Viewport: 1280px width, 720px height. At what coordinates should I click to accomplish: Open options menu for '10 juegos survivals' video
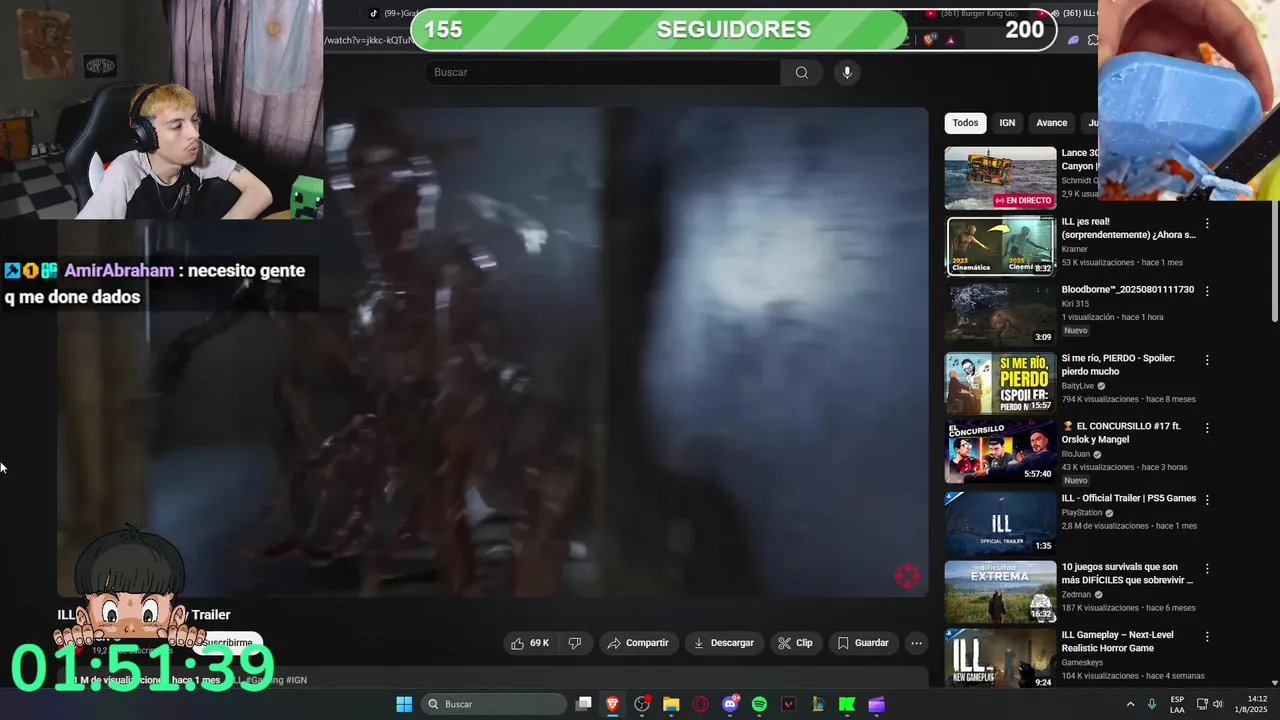pyautogui.click(x=1207, y=568)
